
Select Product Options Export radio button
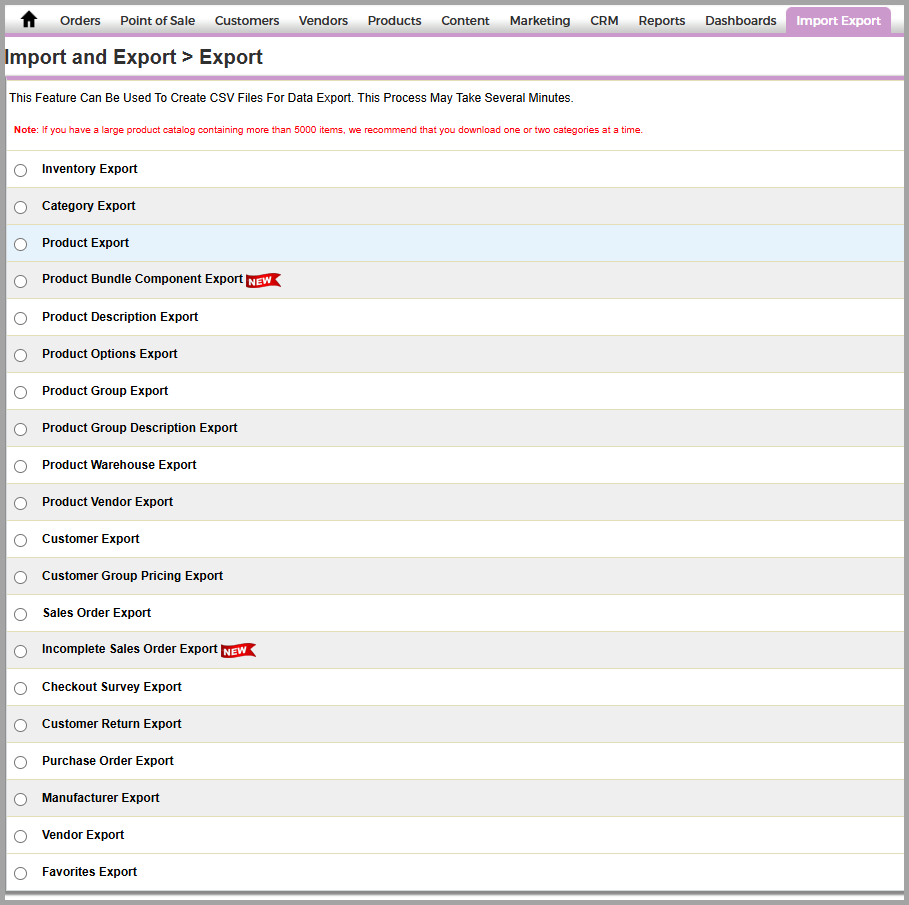(x=20, y=355)
